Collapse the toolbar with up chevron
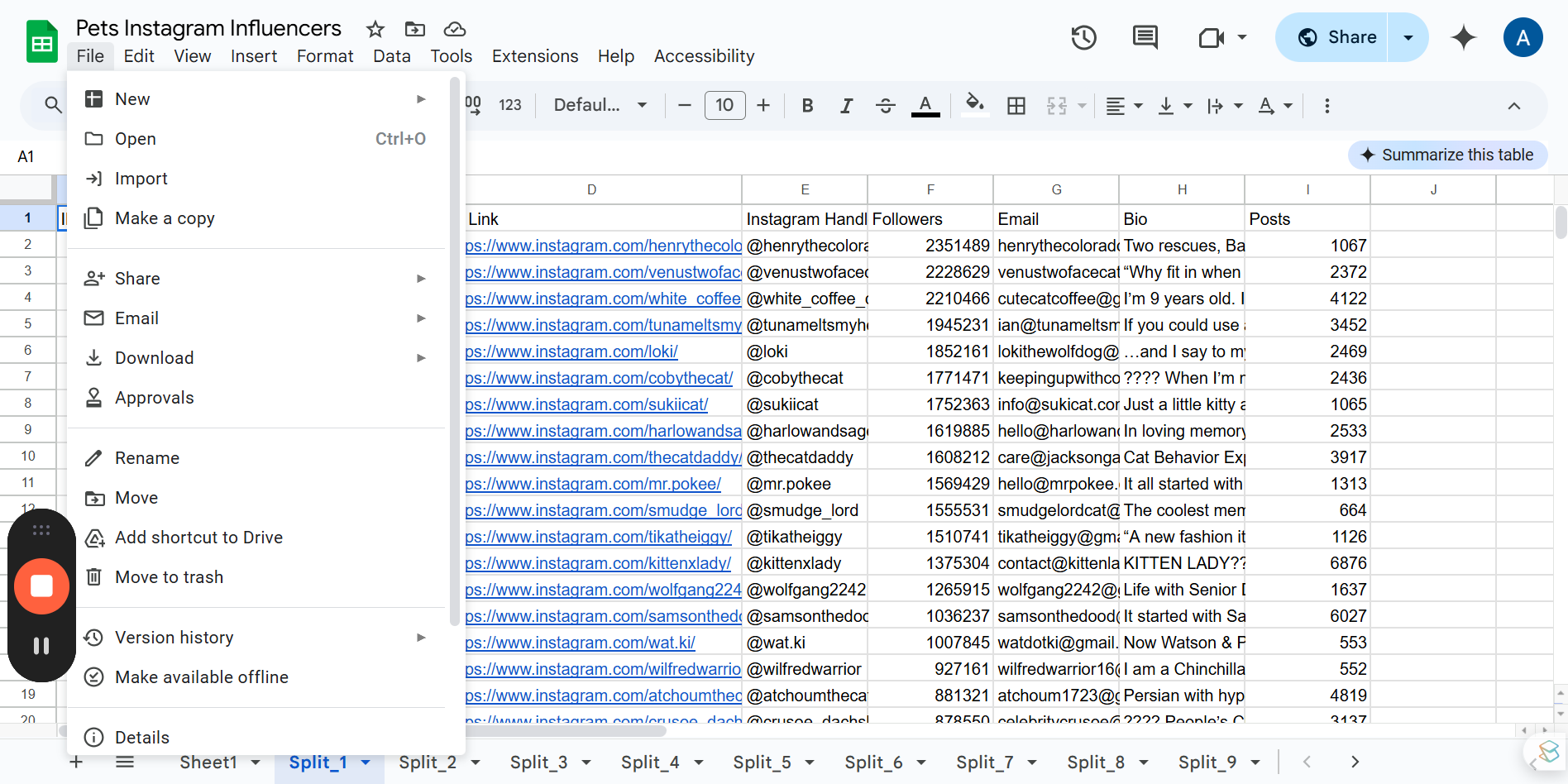 [x=1514, y=105]
